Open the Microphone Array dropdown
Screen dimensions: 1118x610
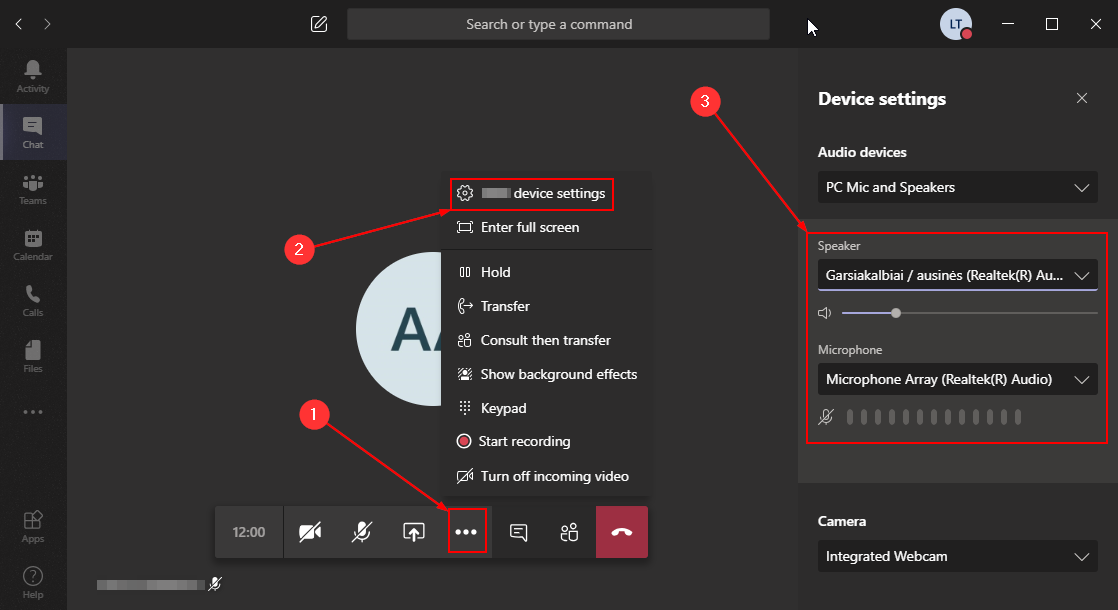tap(957, 379)
